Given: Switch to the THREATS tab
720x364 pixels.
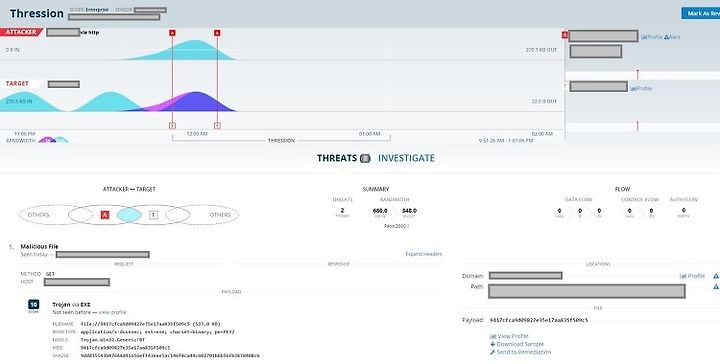Looking at the screenshot, I should tap(337, 158).
